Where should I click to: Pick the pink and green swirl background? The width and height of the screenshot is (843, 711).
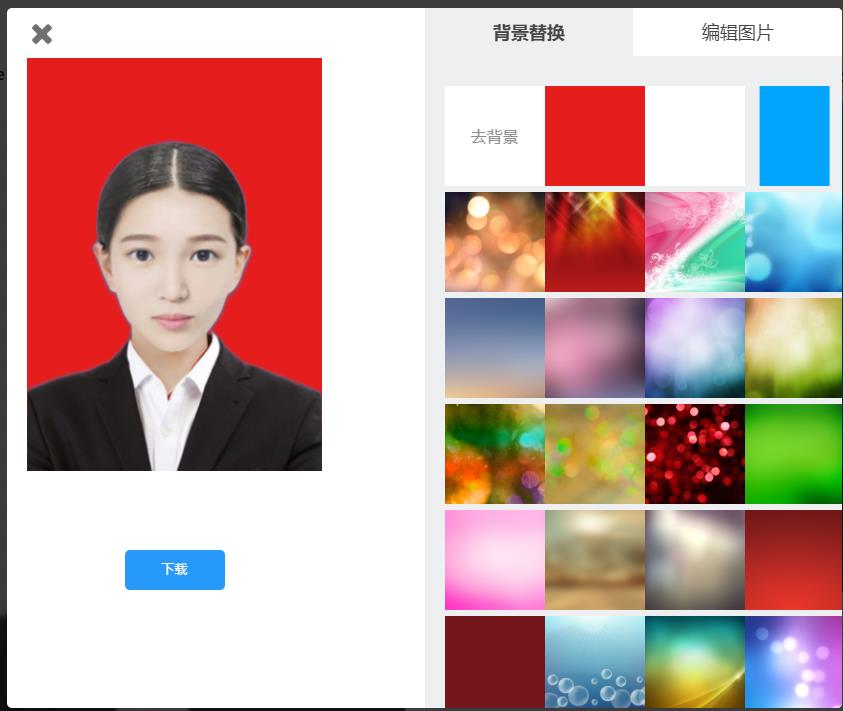tap(695, 242)
